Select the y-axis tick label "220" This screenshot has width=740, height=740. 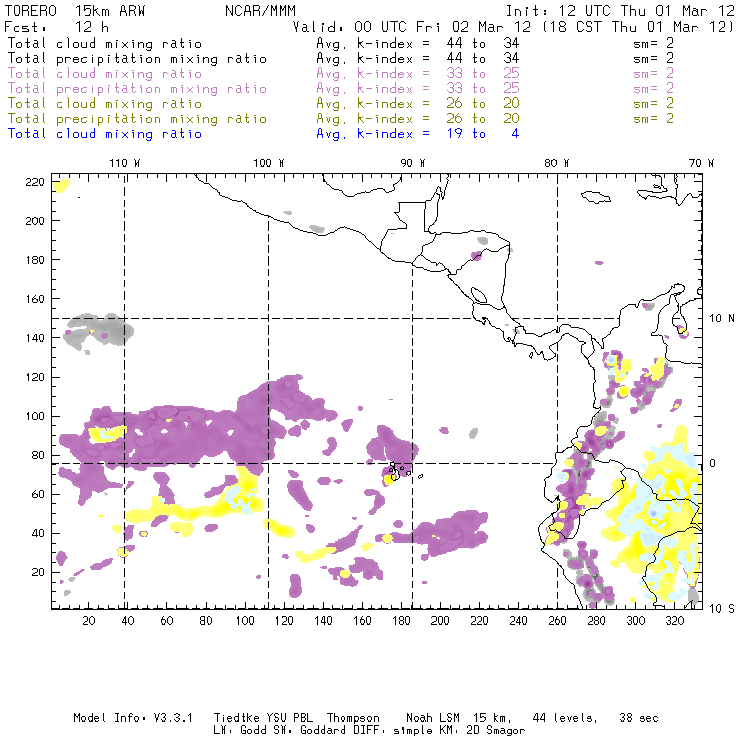[x=35, y=182]
